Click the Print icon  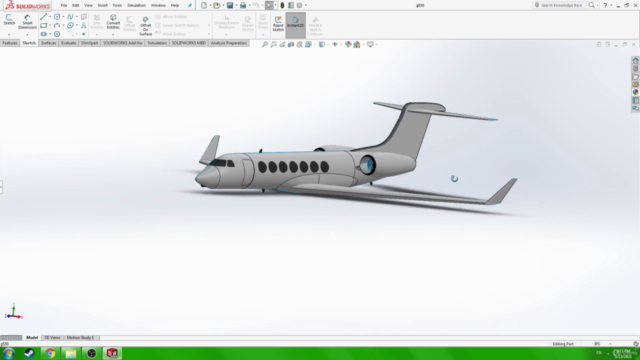tap(243, 5)
